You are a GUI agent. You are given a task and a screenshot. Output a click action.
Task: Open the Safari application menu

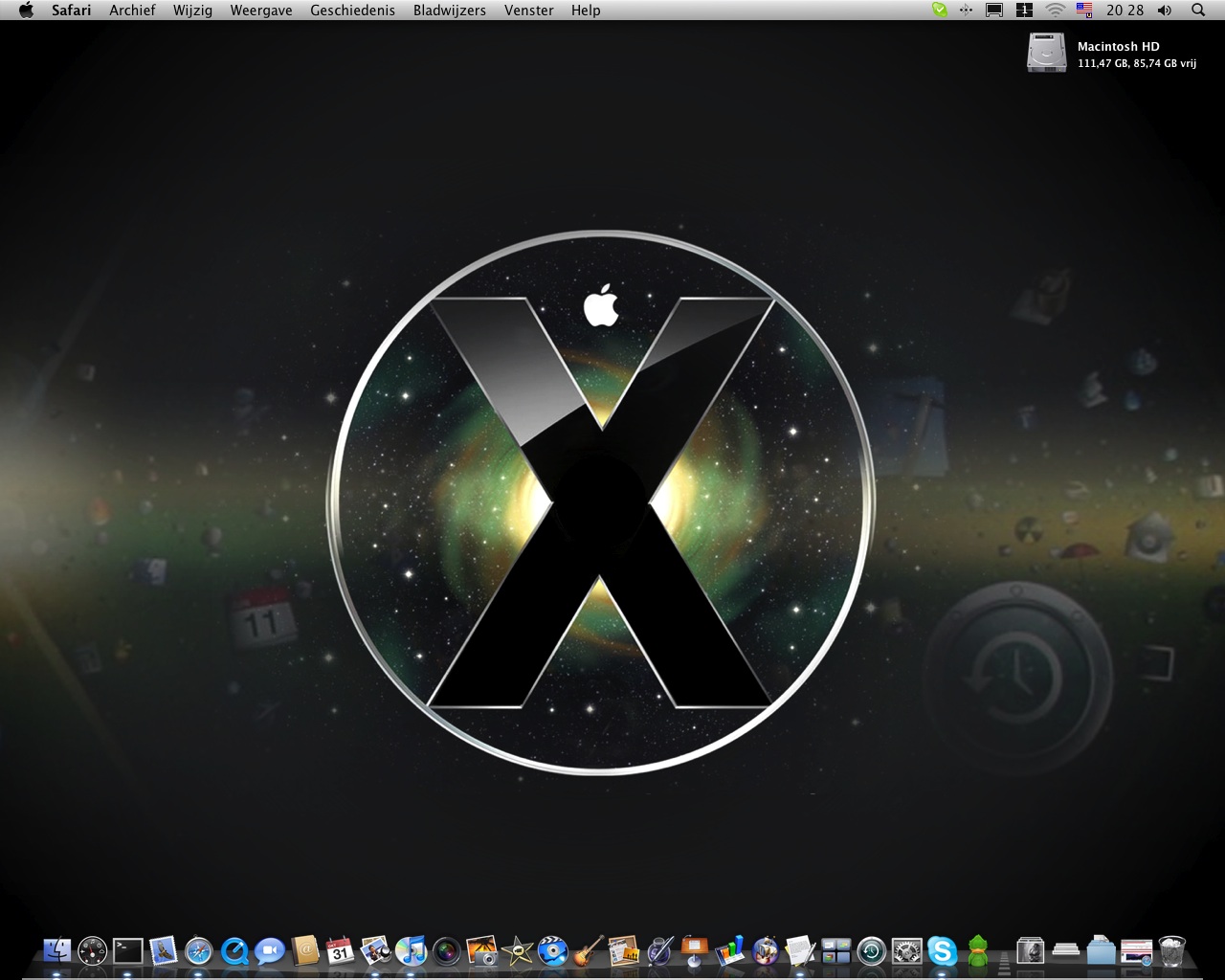coord(72,10)
